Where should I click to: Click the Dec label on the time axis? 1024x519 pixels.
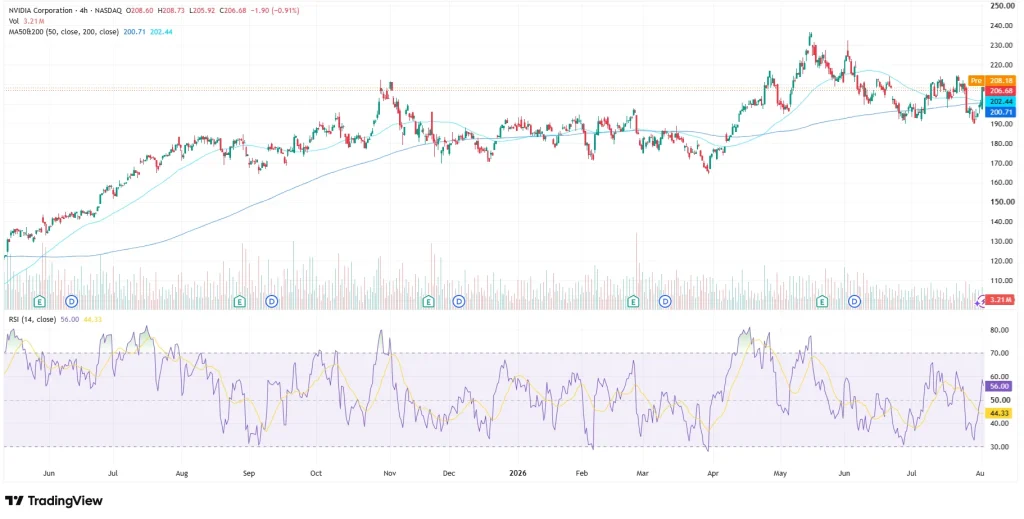click(449, 472)
